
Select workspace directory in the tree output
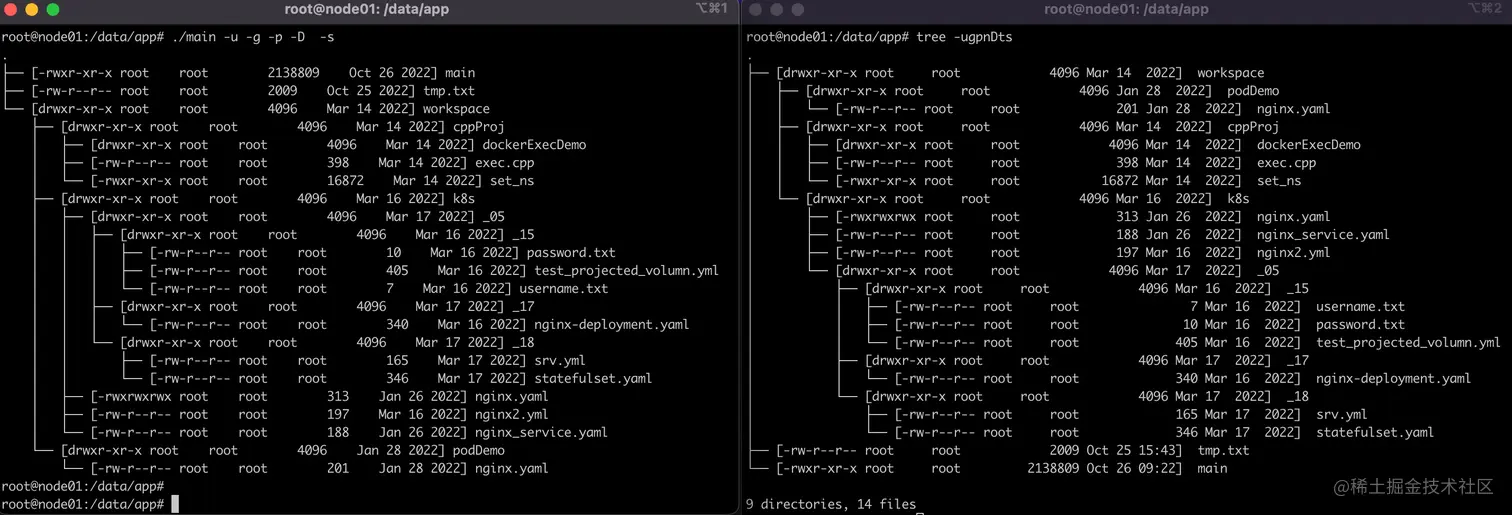point(1230,73)
